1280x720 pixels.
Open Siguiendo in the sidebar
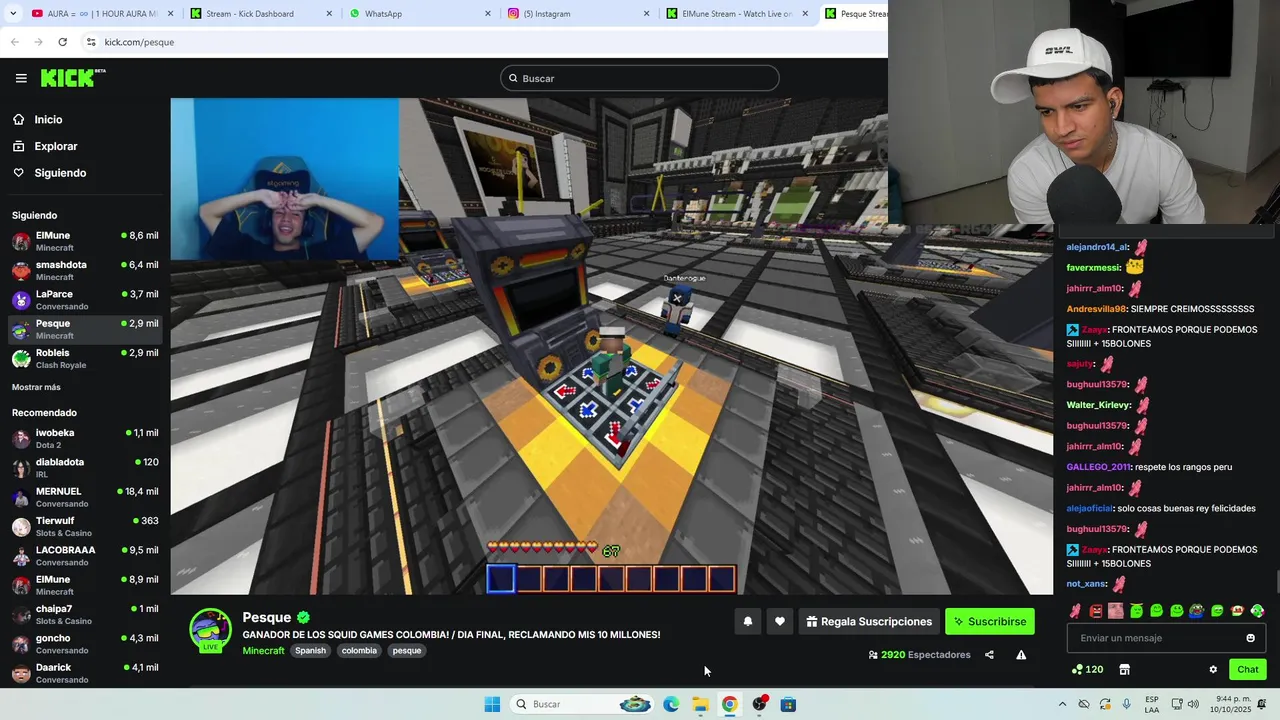tap(60, 173)
